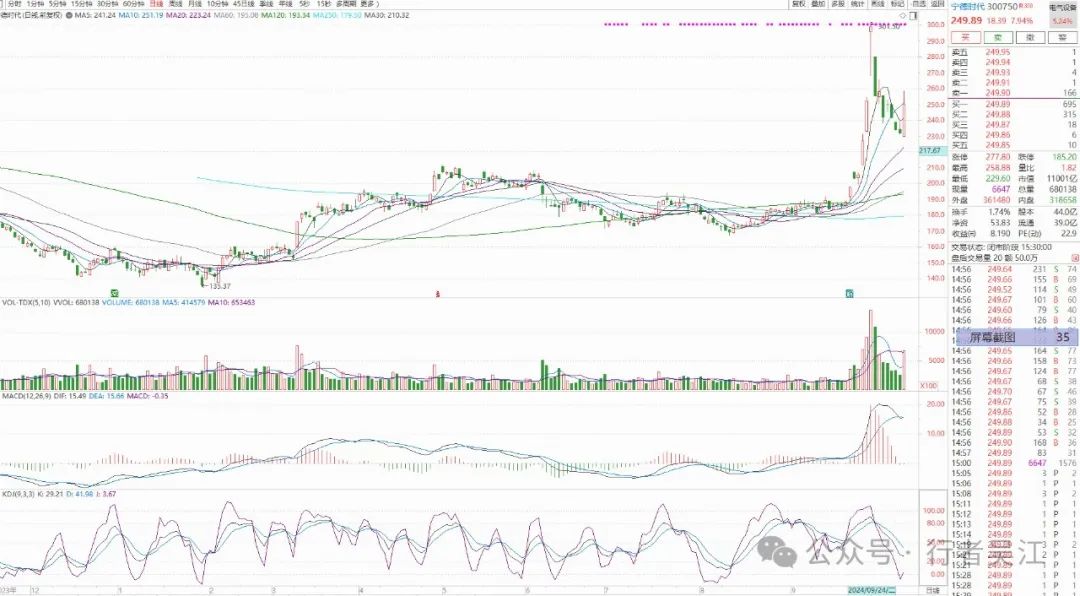The height and width of the screenshot is (596, 1080).
Task: Click the 卖 (sell) button
Action: [x=995, y=37]
